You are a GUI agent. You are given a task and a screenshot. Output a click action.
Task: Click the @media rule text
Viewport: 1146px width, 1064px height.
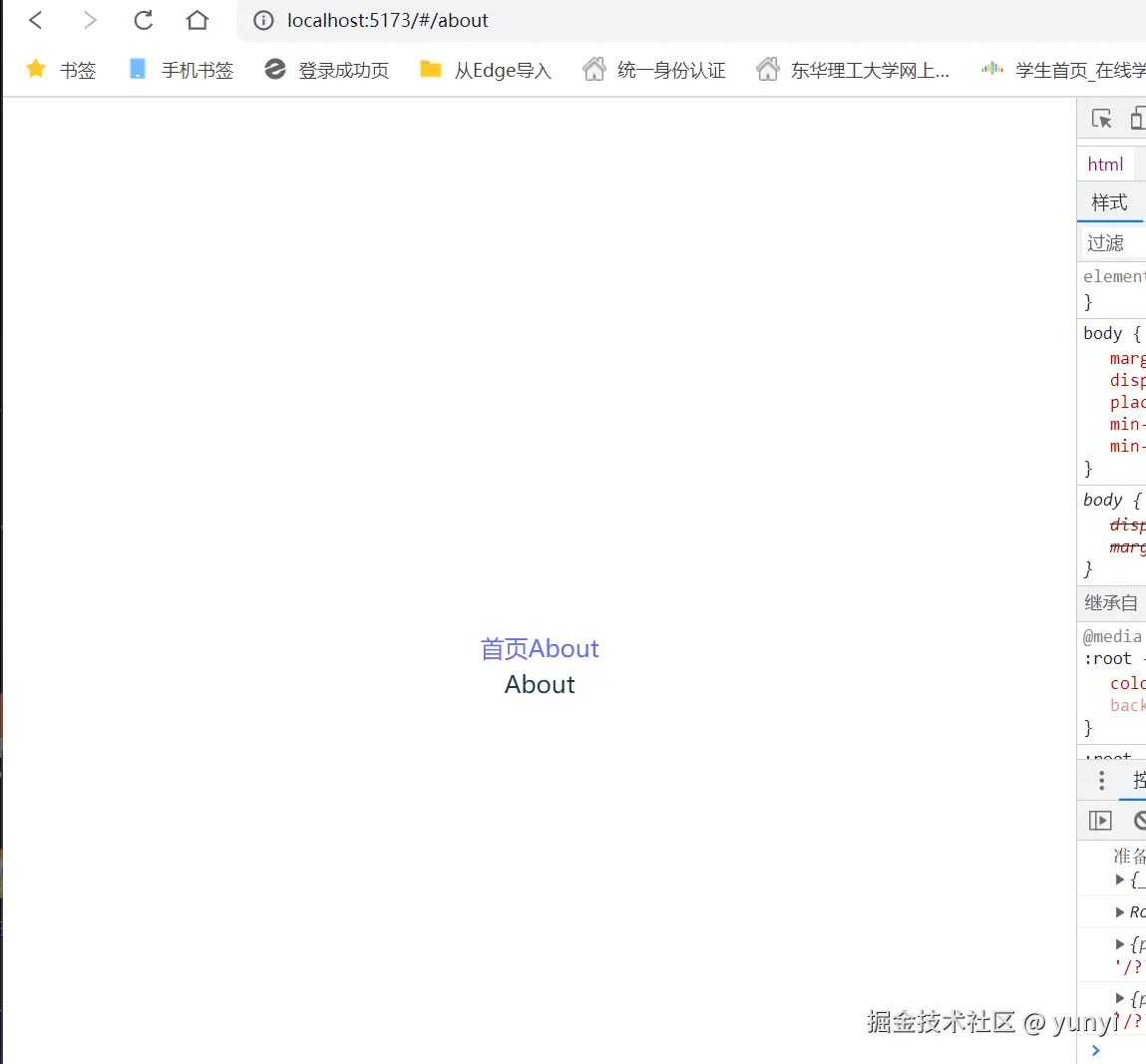[x=1112, y=636]
